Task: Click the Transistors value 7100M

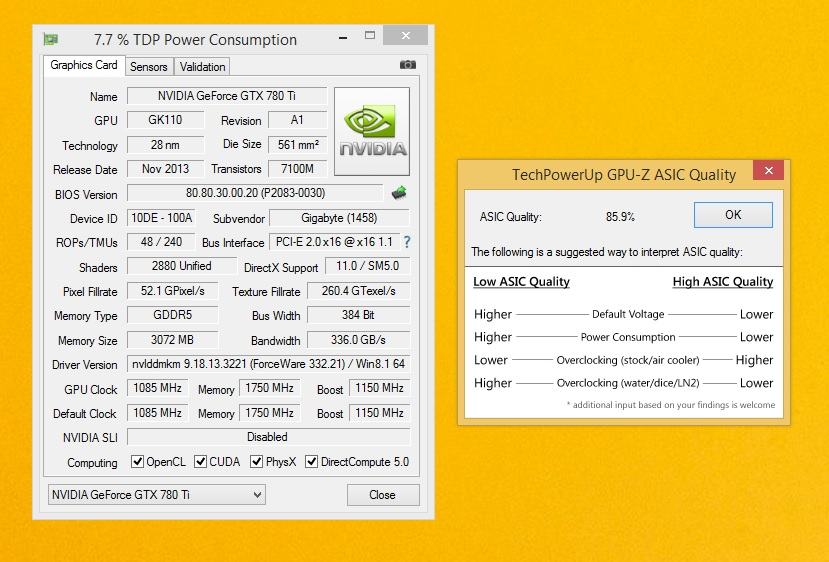Action: pos(298,169)
